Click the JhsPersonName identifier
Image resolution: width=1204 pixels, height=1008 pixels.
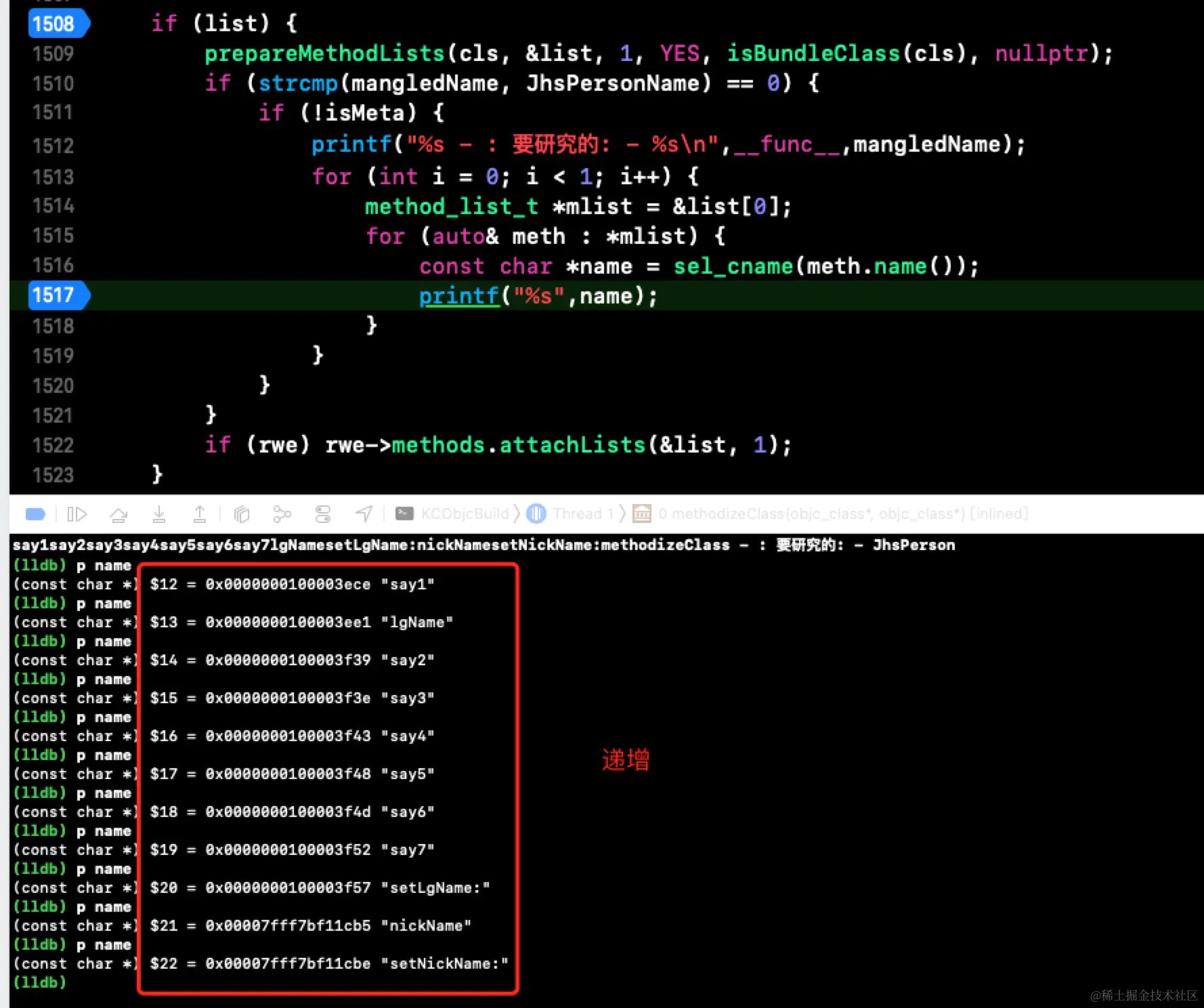613,83
